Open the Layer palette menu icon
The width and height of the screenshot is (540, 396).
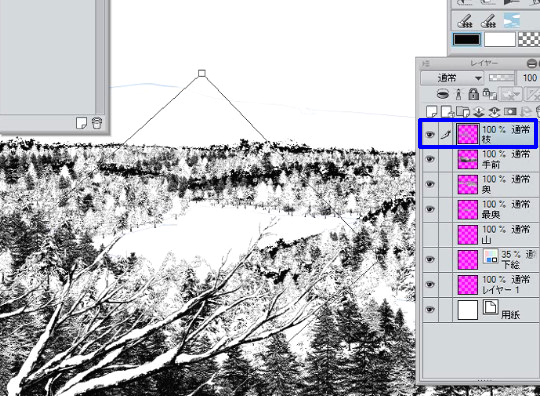click(x=426, y=64)
